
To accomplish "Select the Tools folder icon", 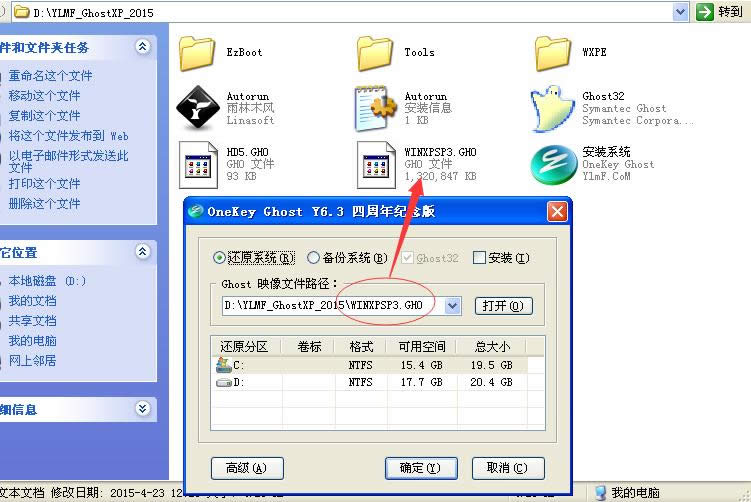I will (376, 53).
